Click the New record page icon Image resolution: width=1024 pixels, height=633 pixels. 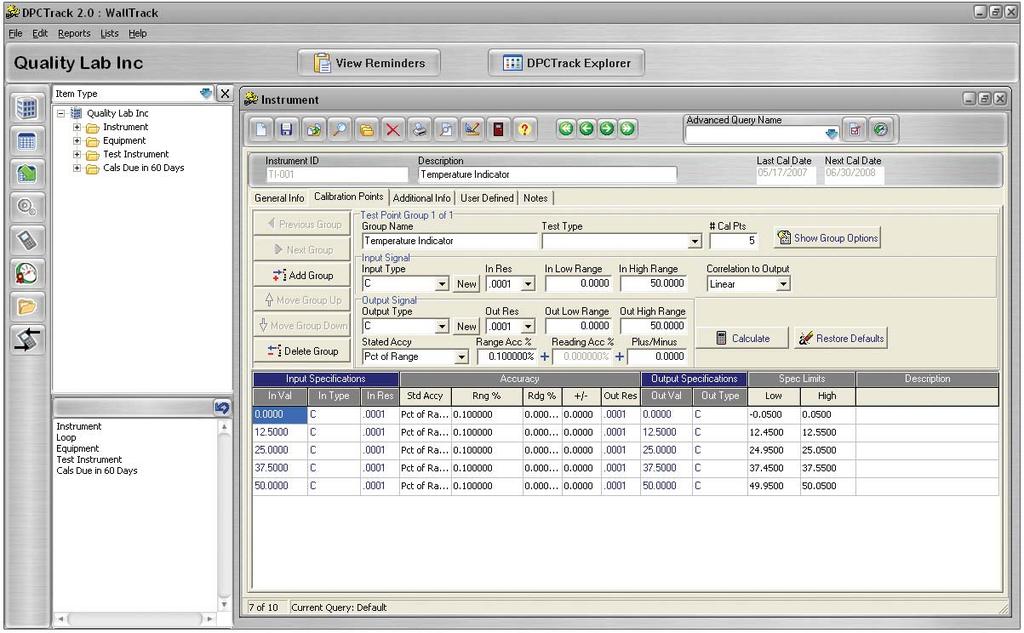tap(261, 129)
